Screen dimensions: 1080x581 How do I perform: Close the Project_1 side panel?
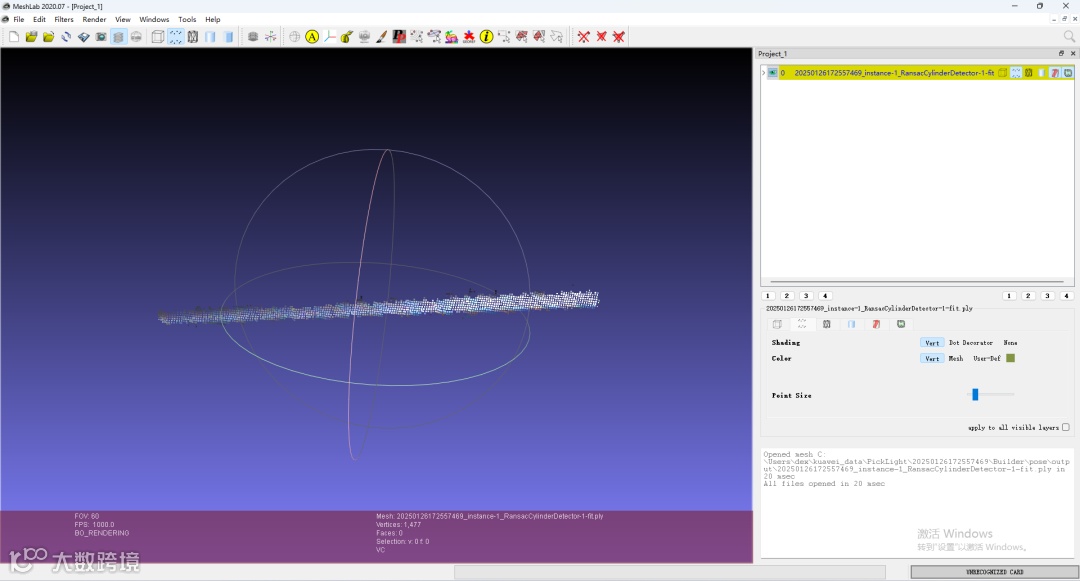point(1072,53)
